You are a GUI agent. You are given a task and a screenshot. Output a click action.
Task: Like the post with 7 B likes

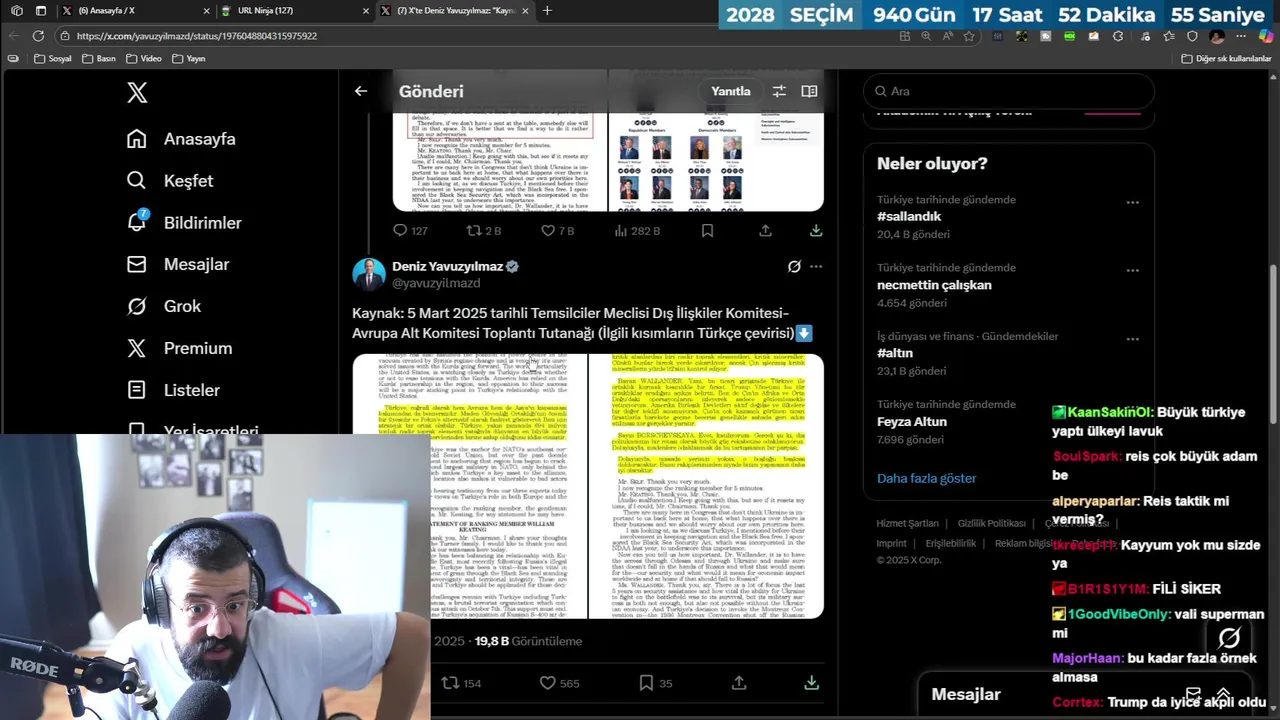[557, 230]
